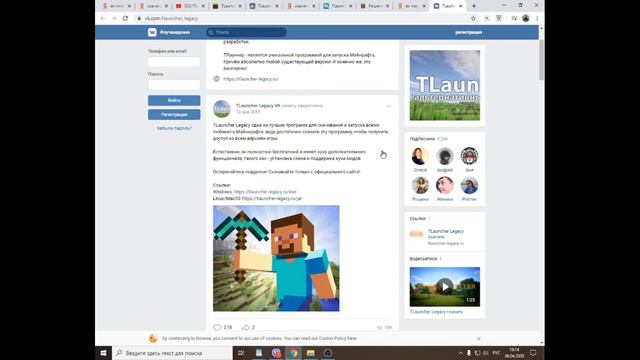The image size is (640, 360).
Task: Click the browser forward arrow
Action: (114, 18)
